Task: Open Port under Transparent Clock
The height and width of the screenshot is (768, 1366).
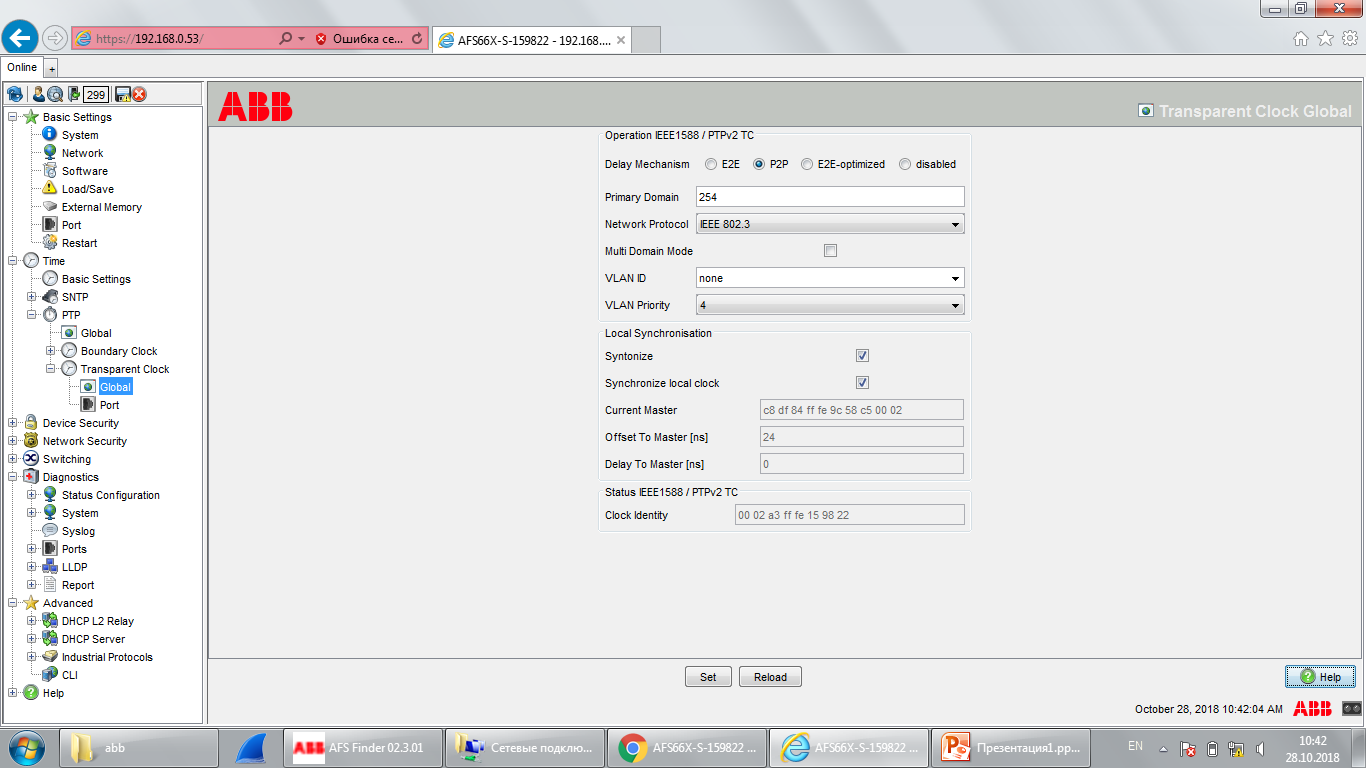Action: [109, 405]
